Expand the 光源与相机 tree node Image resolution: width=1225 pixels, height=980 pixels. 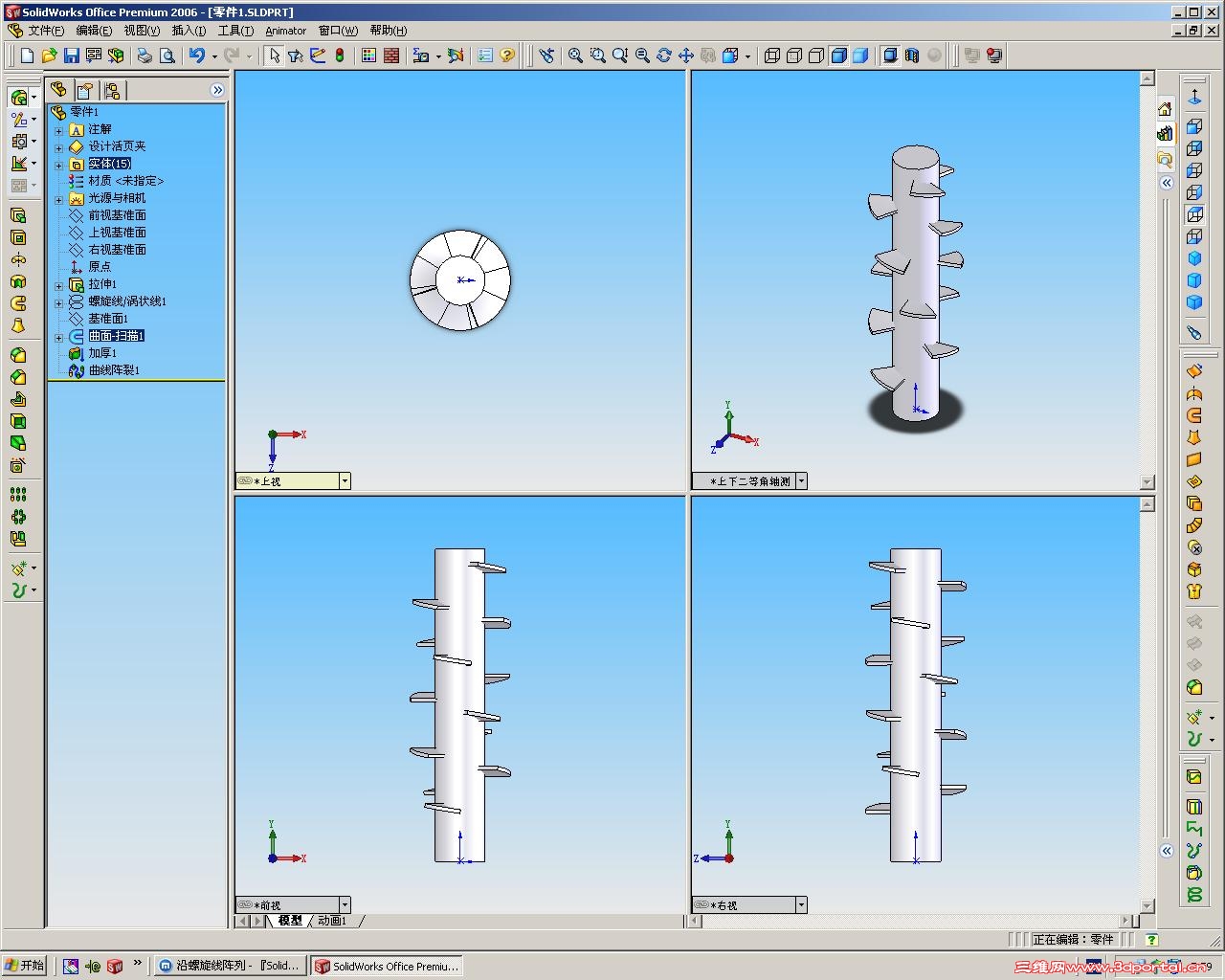(58, 199)
